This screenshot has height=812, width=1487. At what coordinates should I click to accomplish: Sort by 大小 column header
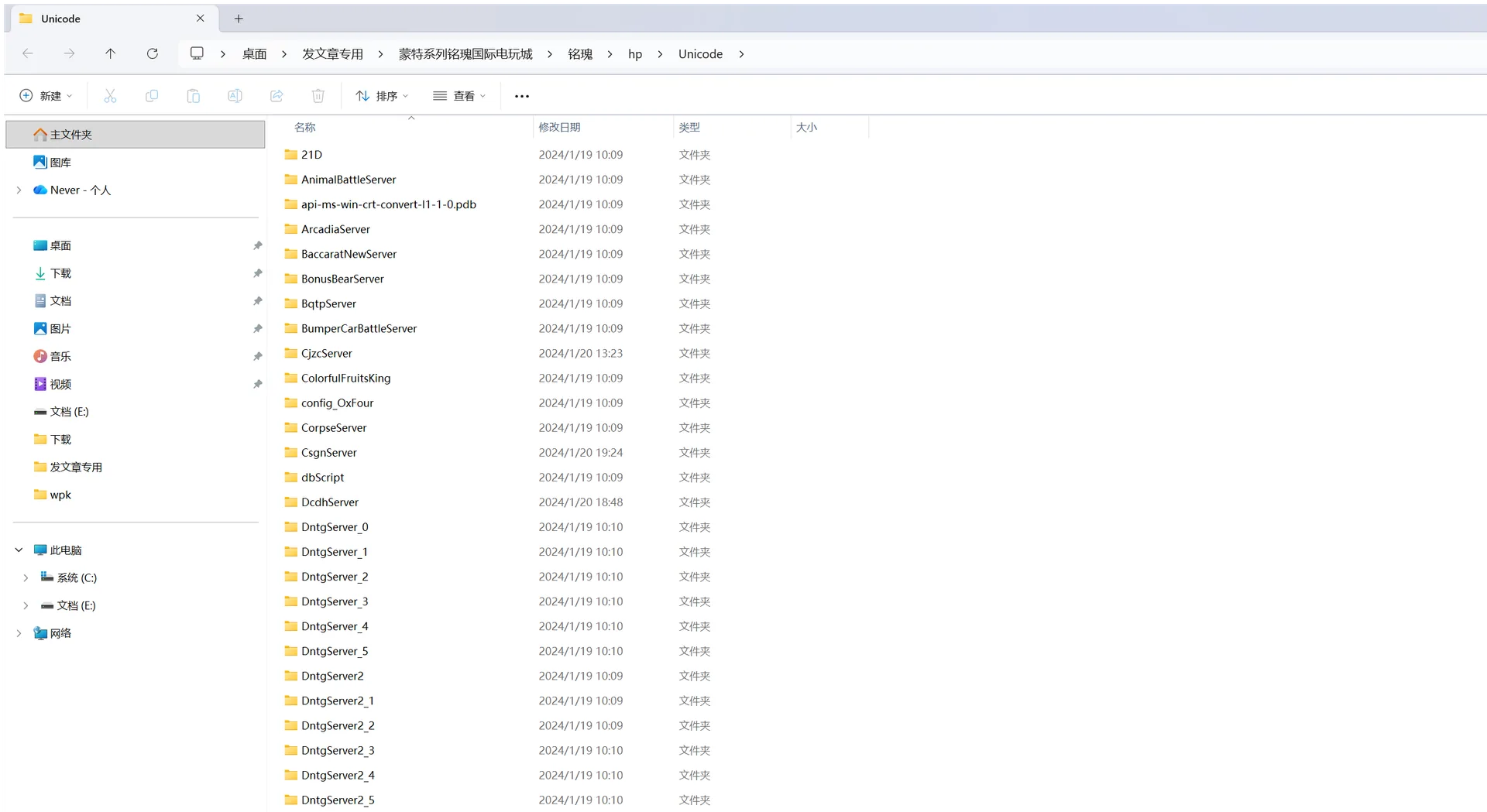pos(806,127)
